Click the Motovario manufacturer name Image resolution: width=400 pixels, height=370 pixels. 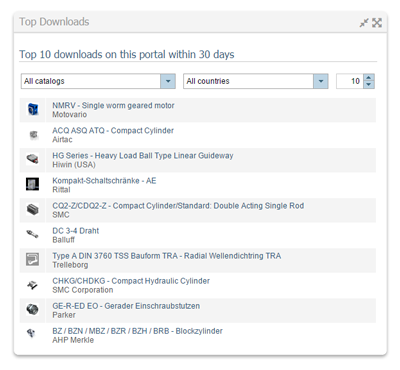click(69, 115)
